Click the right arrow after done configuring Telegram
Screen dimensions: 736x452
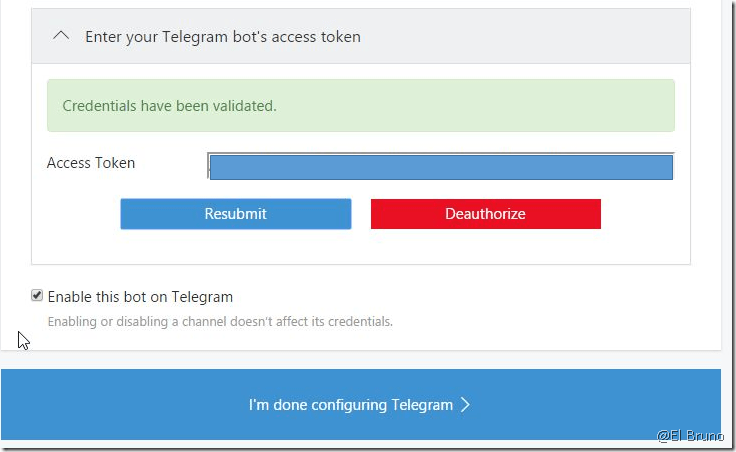465,405
